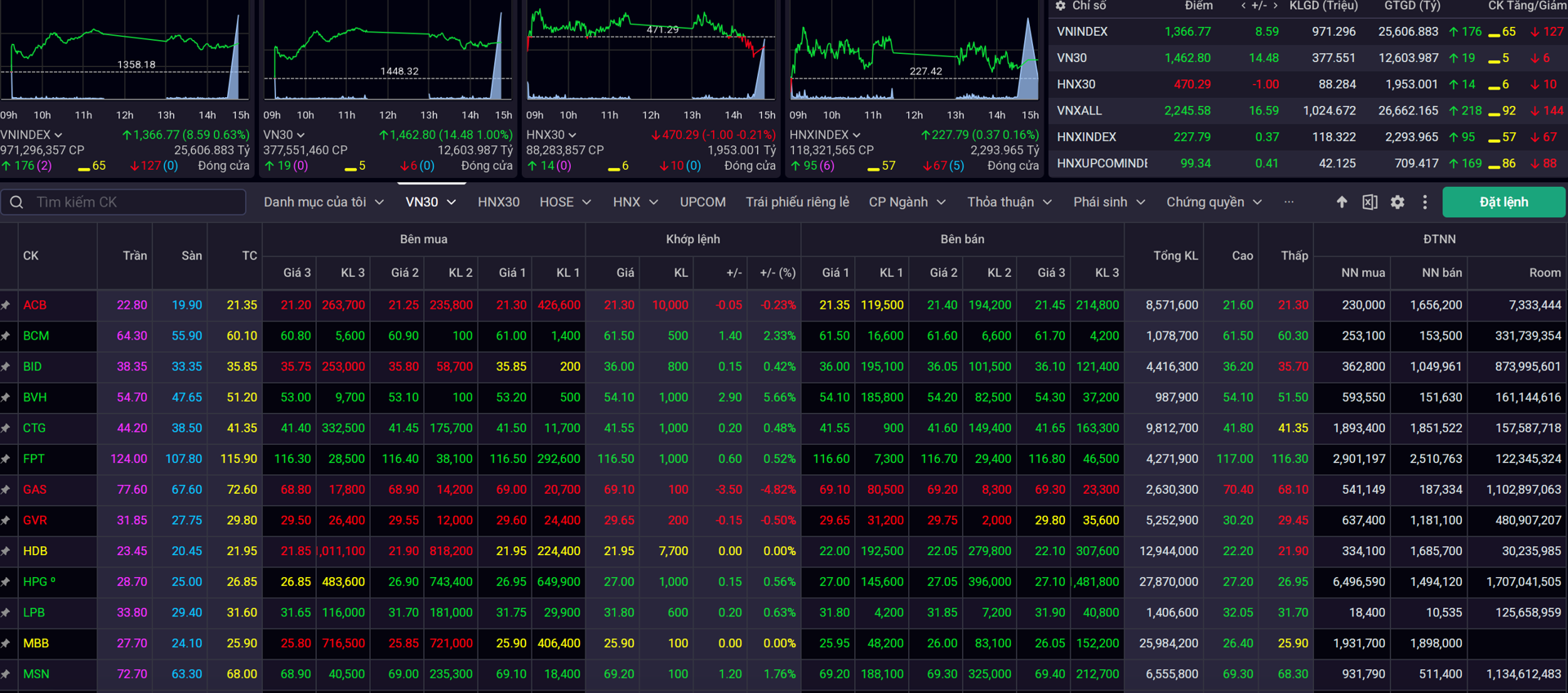The image size is (1568, 693).
Task: Switch to the UPCOM tab
Action: click(x=702, y=202)
